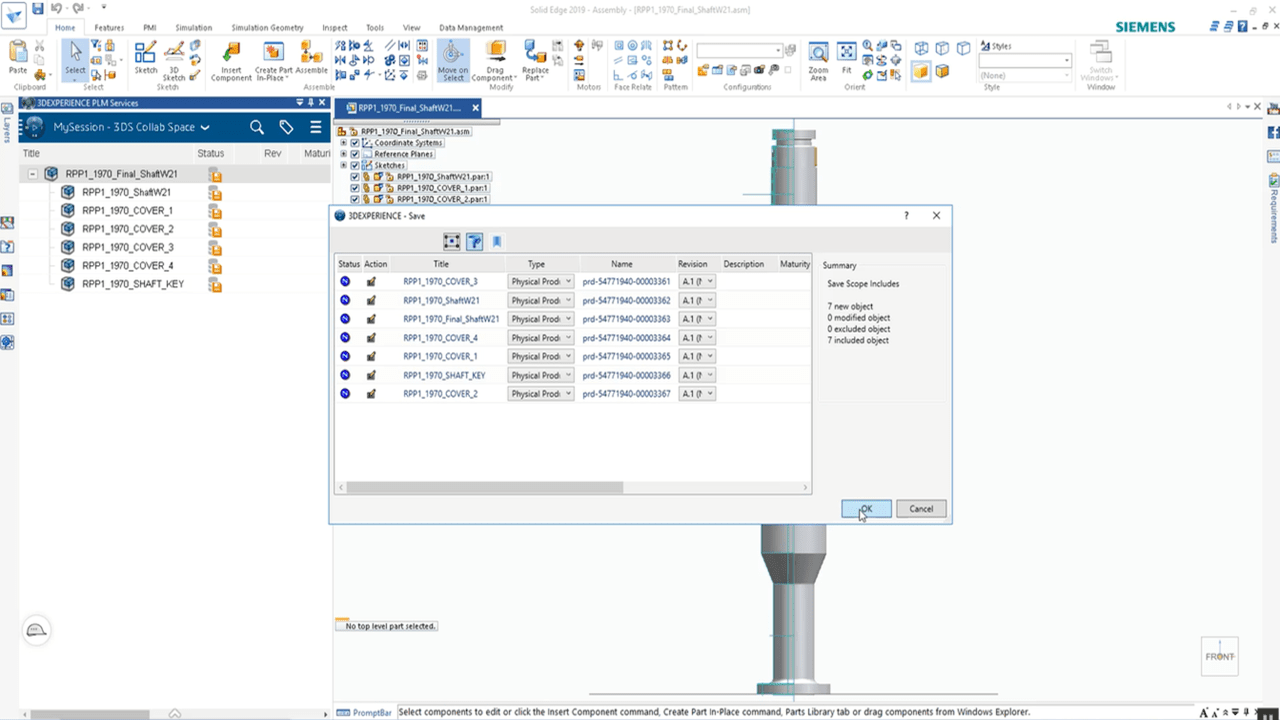Click the compass icon beside MySession

(34, 127)
